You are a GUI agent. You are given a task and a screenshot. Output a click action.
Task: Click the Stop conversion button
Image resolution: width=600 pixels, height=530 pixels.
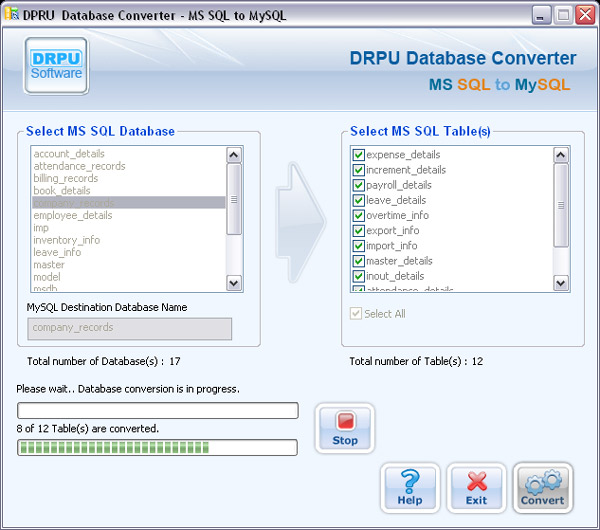pos(344,428)
